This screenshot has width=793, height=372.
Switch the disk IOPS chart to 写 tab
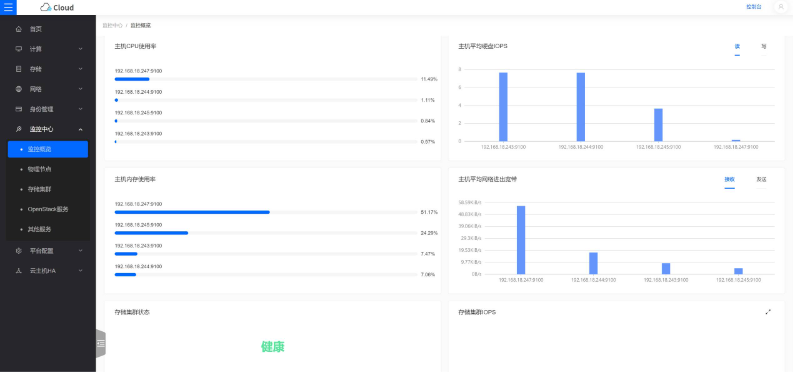(x=764, y=46)
